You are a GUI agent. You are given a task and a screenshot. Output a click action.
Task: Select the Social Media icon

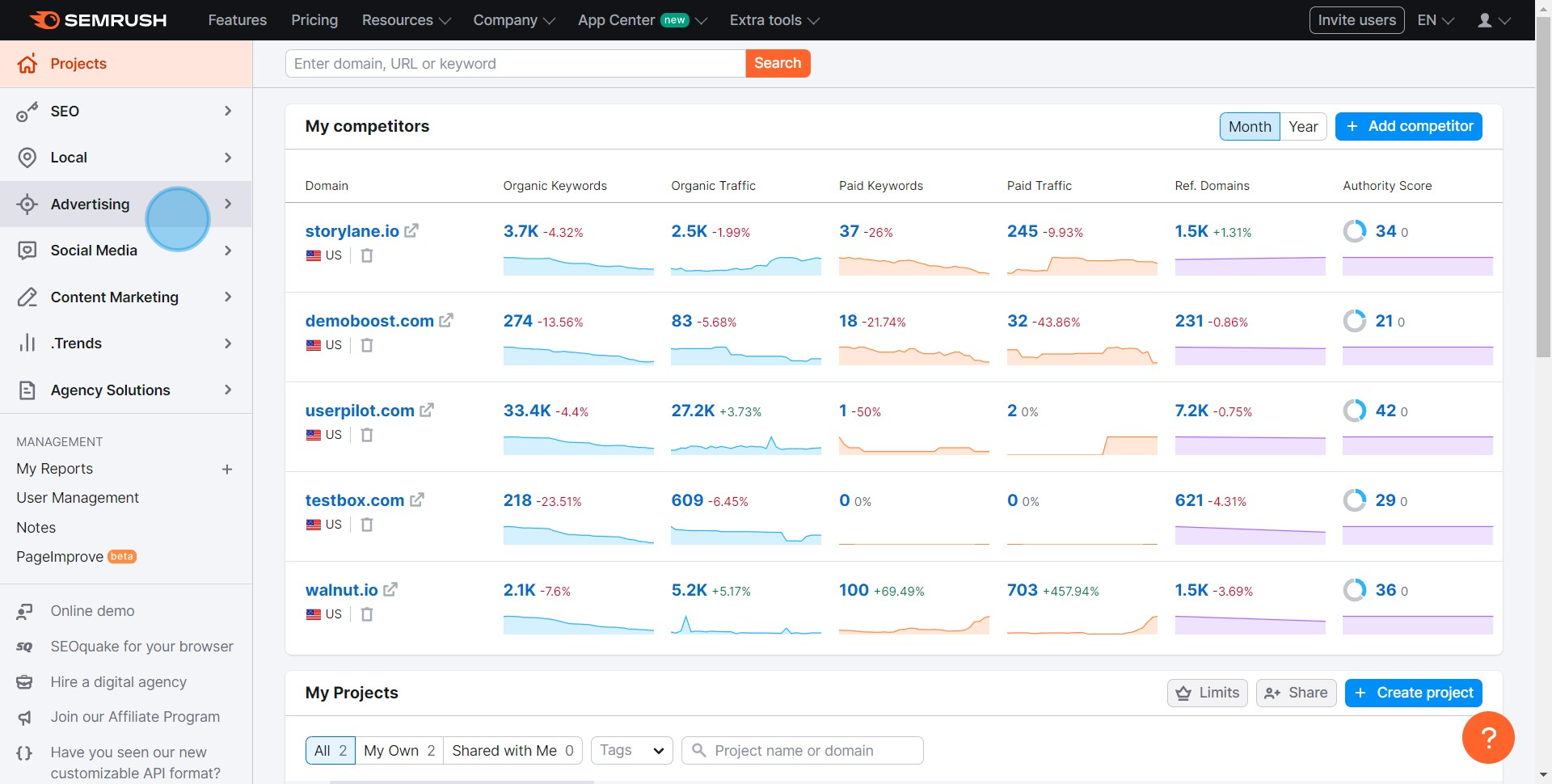27,251
